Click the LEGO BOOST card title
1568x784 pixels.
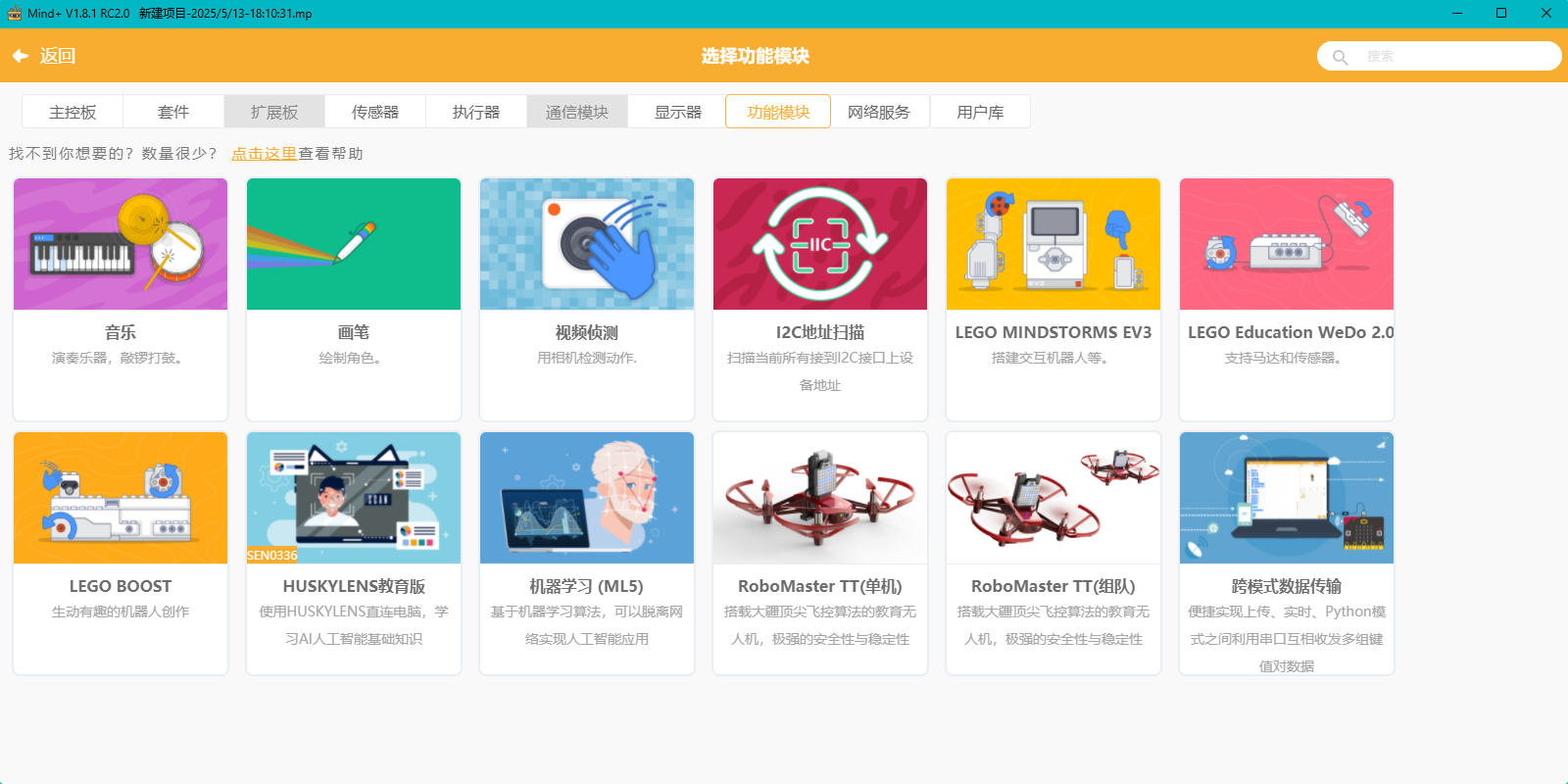coord(121,586)
